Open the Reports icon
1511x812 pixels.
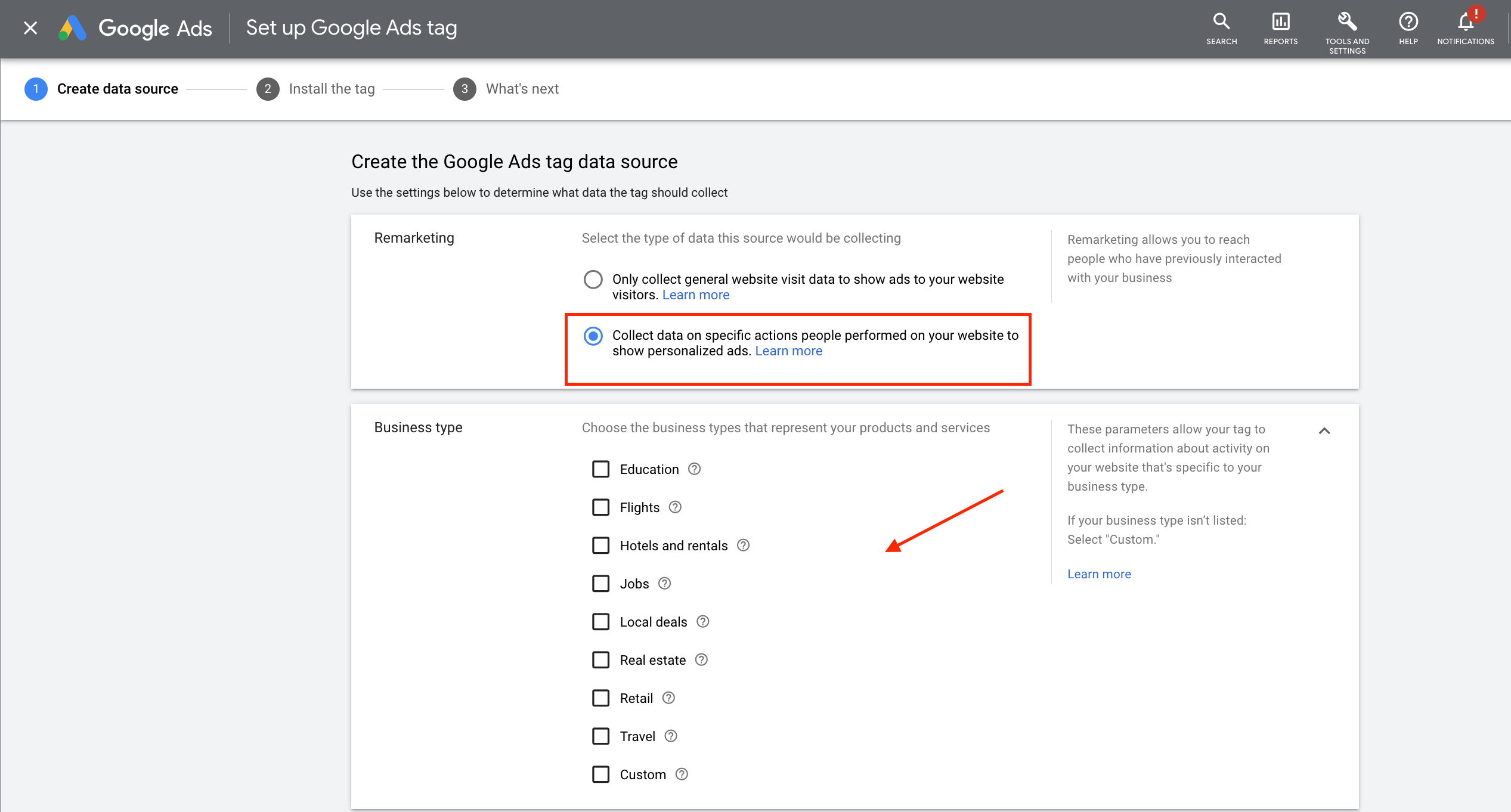click(1280, 28)
